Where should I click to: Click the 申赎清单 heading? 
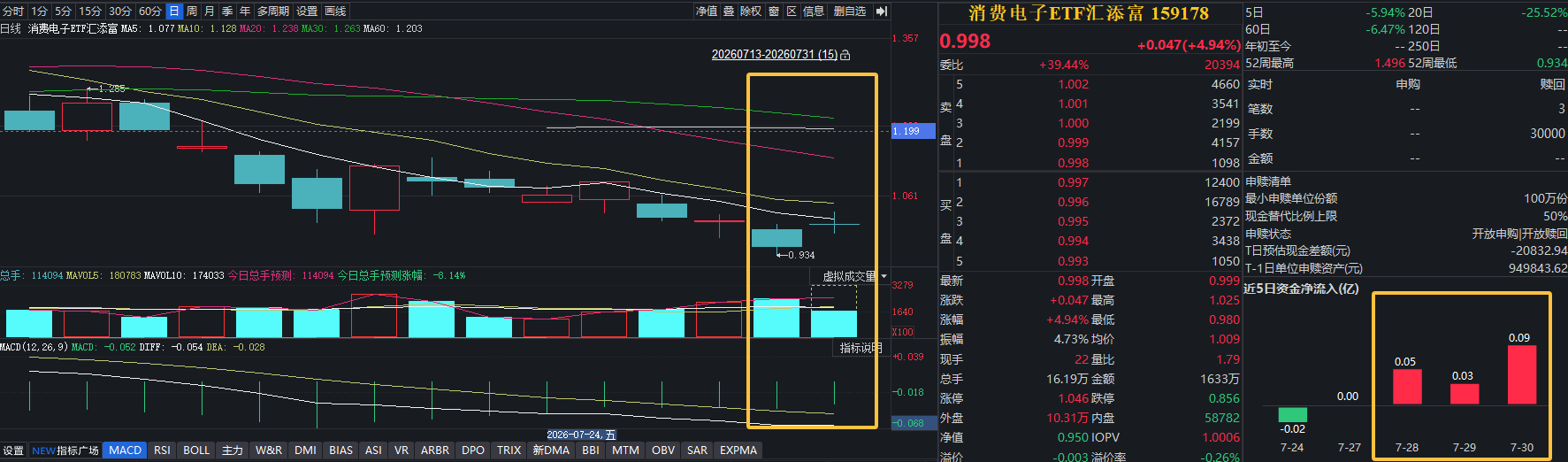(1268, 181)
